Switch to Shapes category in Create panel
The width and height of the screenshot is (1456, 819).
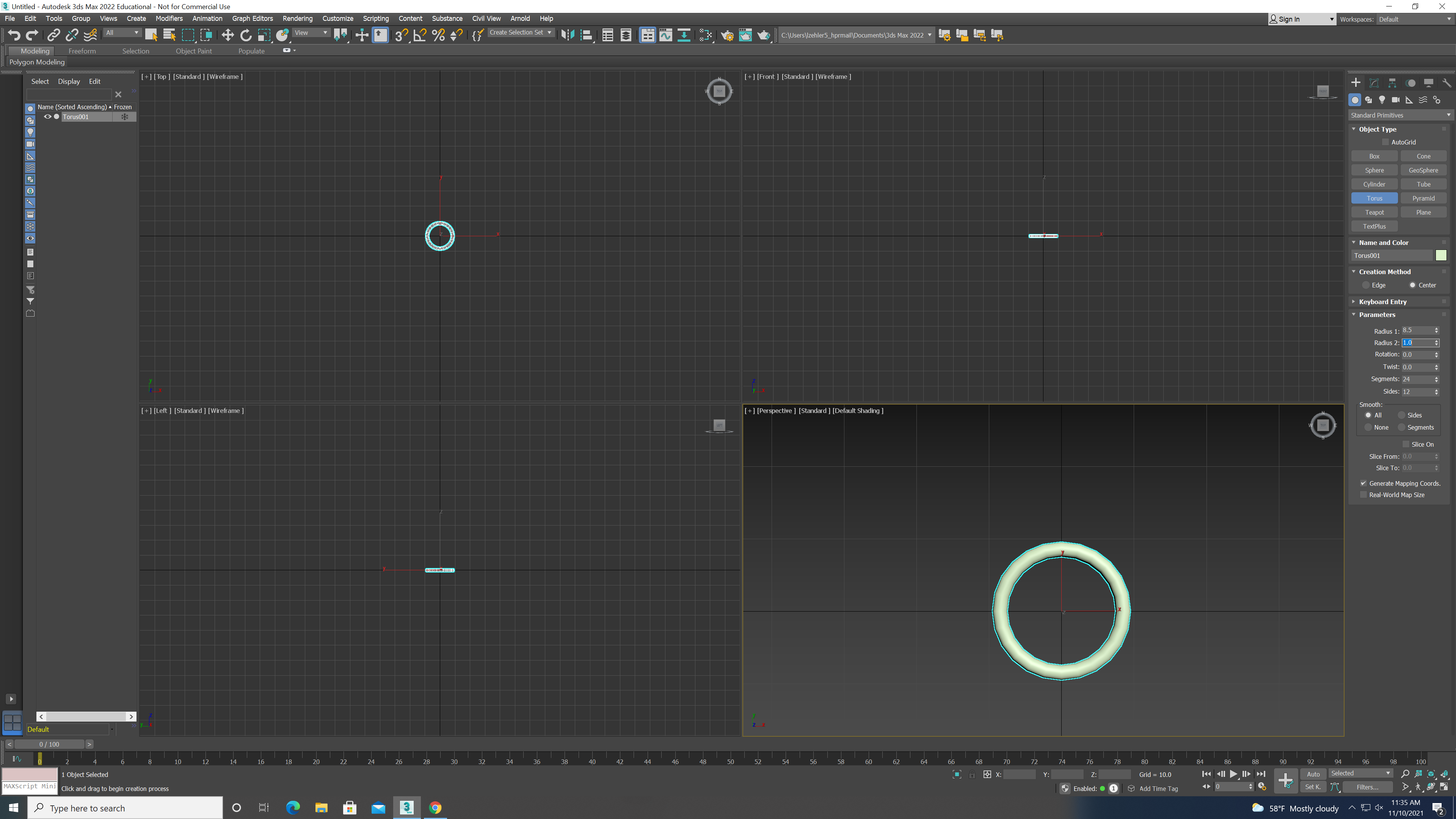pyautogui.click(x=1369, y=99)
